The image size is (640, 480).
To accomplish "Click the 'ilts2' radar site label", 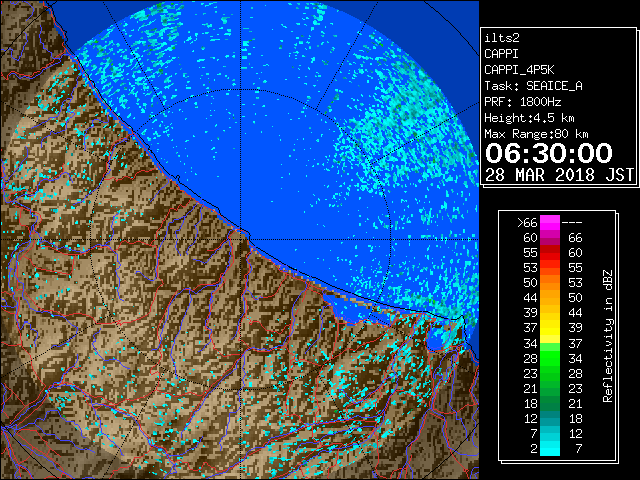I will tap(502, 38).
